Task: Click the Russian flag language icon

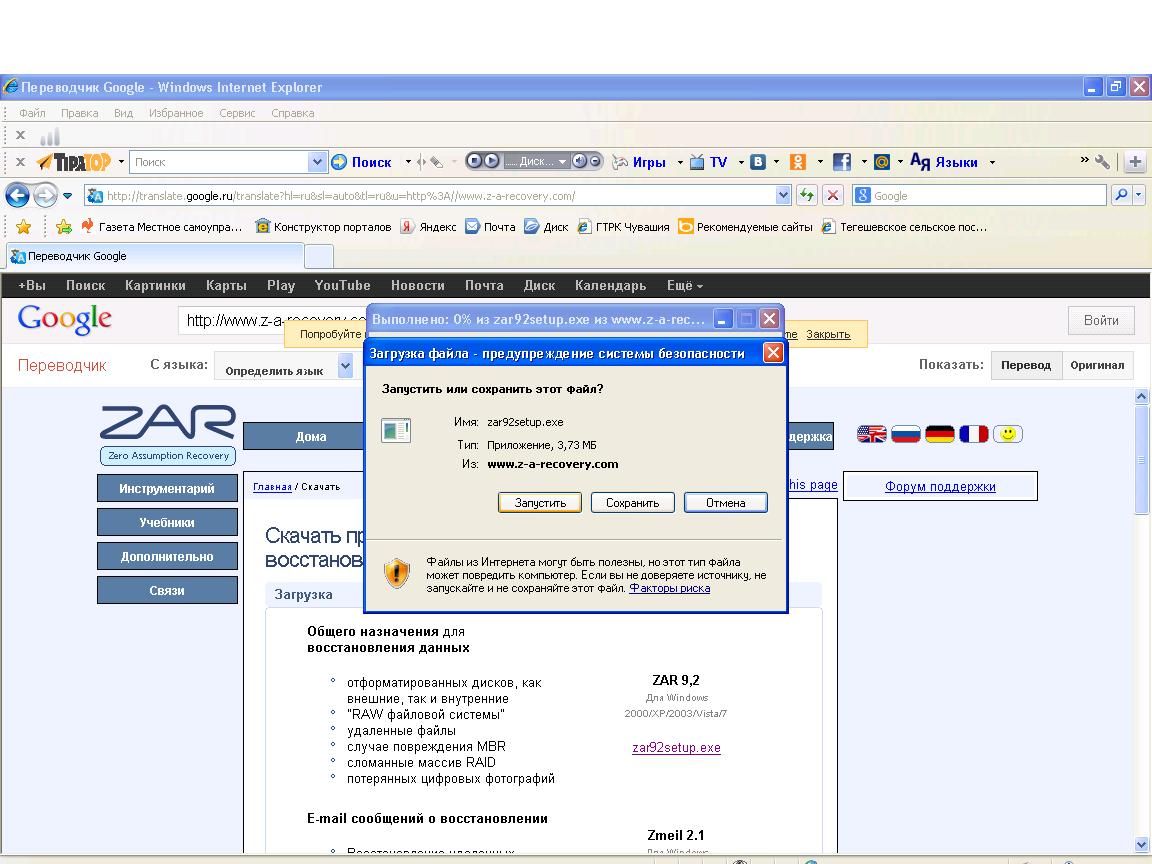Action: click(905, 434)
